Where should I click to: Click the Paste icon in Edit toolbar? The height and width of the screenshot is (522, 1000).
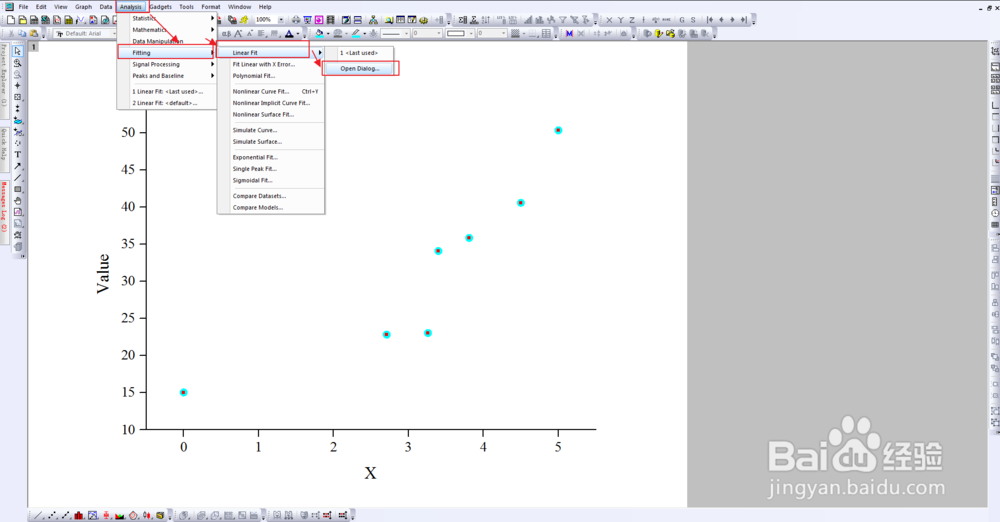click(x=34, y=33)
